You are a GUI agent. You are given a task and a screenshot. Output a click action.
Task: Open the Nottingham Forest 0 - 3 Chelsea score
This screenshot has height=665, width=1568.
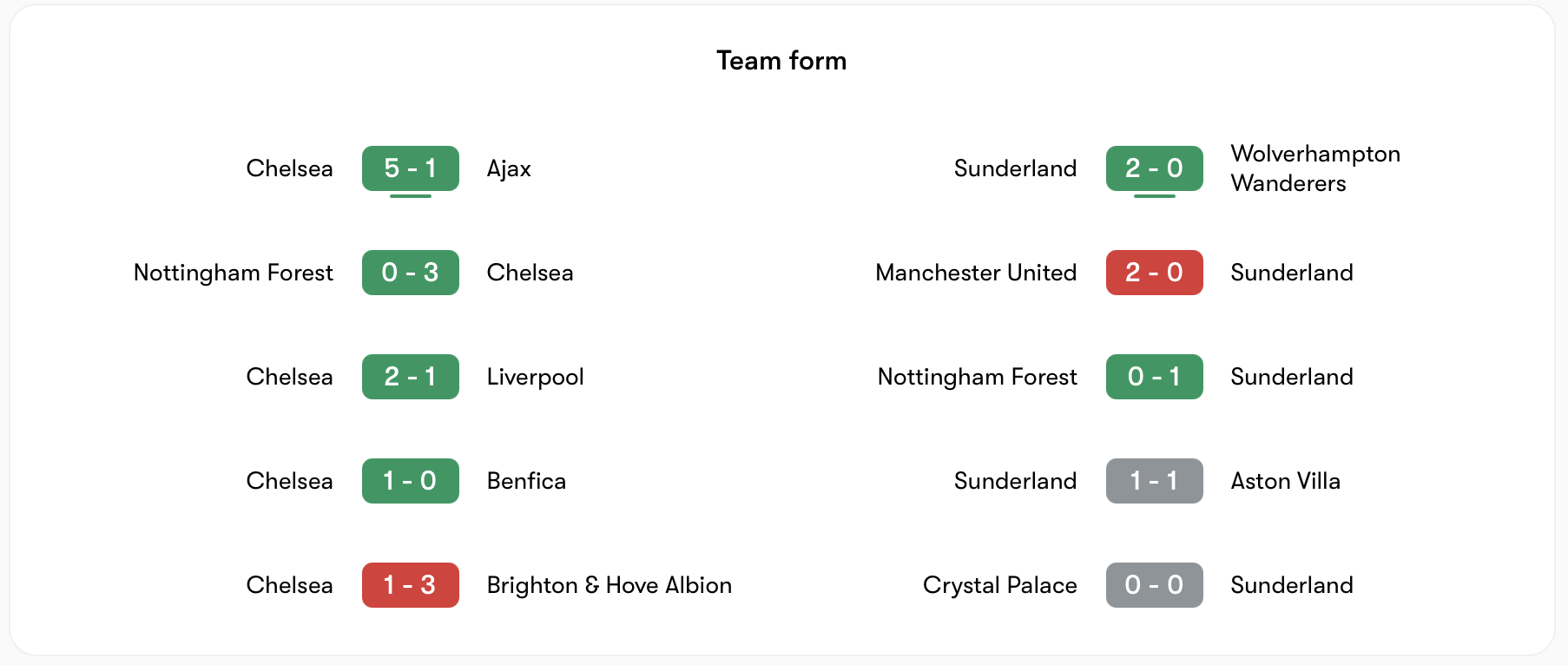(x=410, y=273)
